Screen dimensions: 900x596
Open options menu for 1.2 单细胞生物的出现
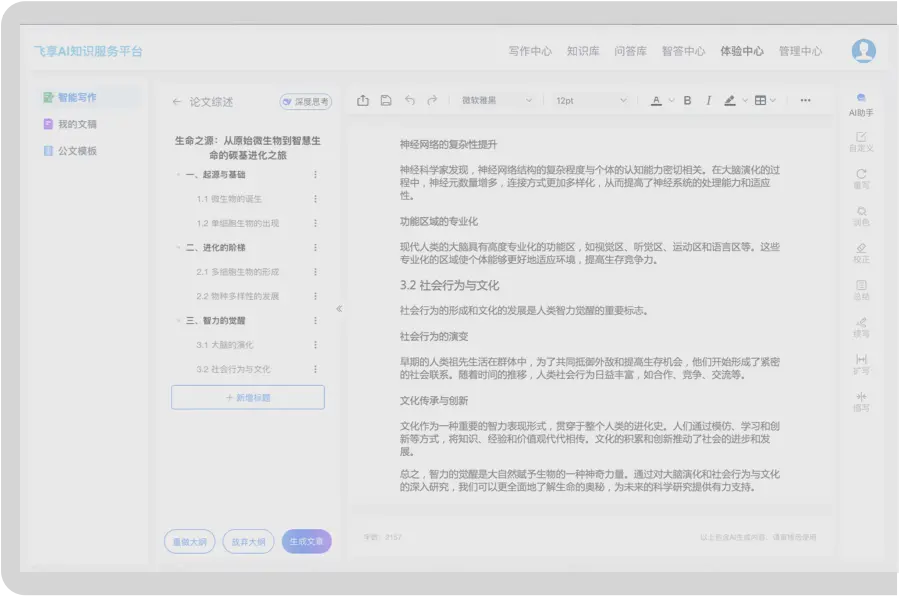tap(315, 223)
